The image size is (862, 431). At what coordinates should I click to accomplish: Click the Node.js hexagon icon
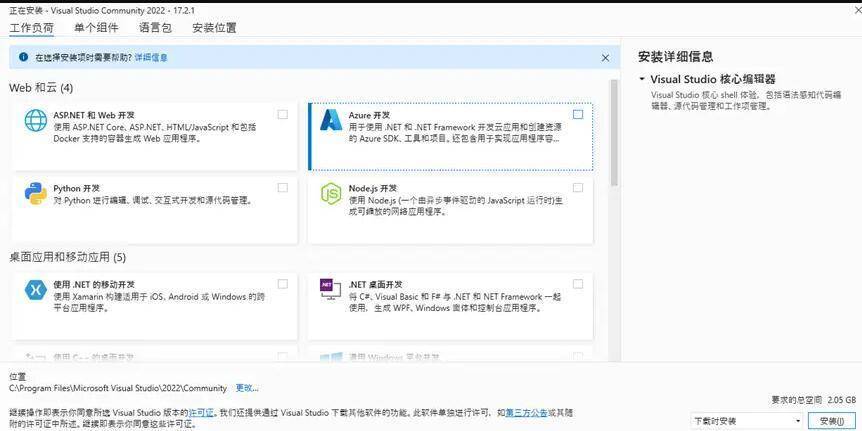[331, 194]
